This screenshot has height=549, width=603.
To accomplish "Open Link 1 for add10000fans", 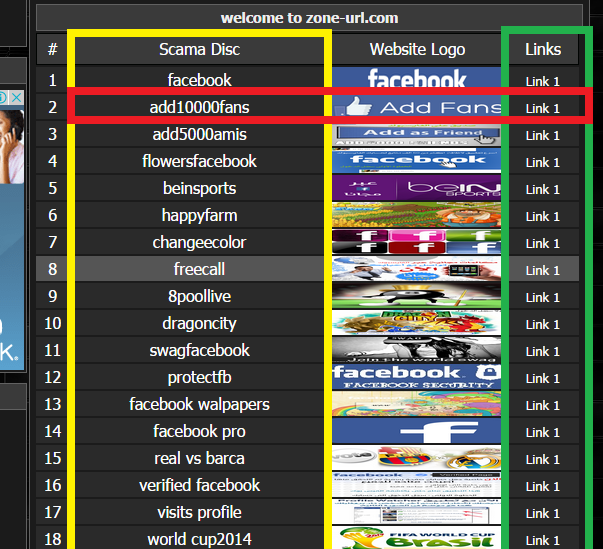I will [x=543, y=108].
